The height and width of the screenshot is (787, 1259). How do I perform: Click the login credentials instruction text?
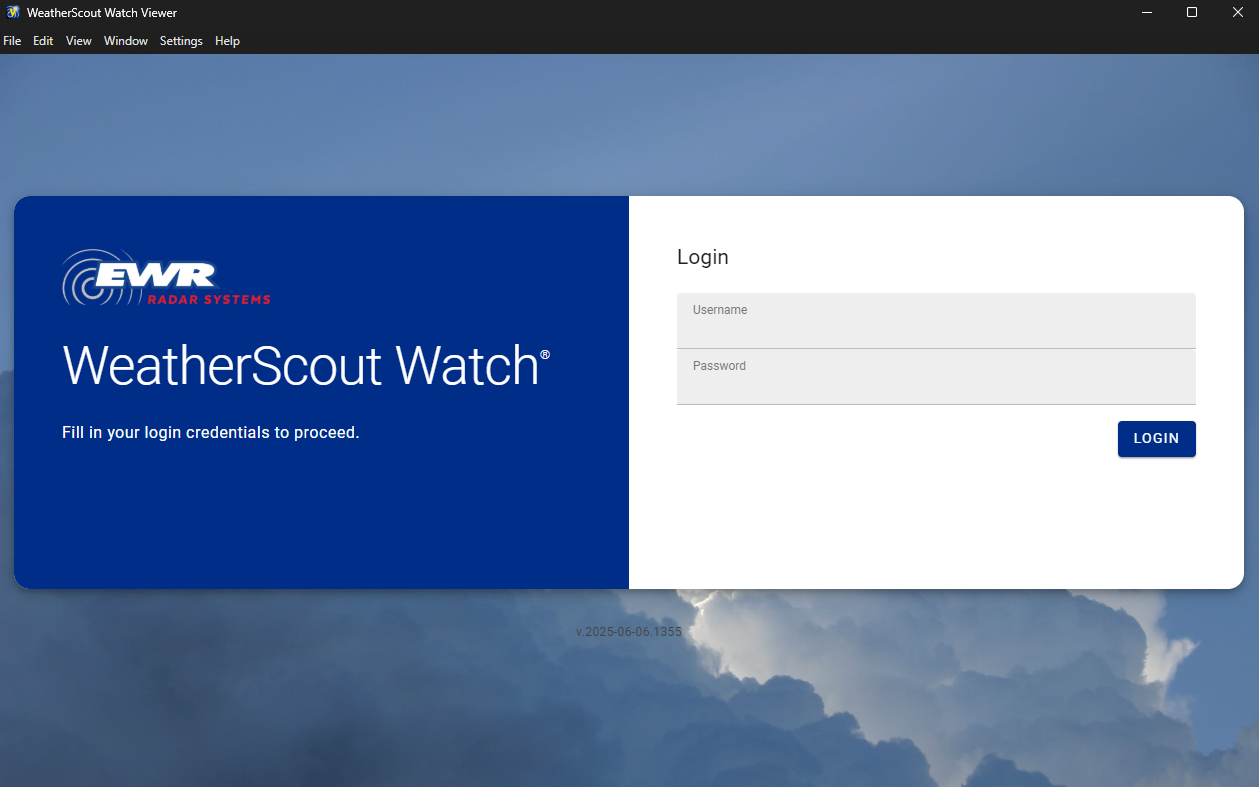210,432
